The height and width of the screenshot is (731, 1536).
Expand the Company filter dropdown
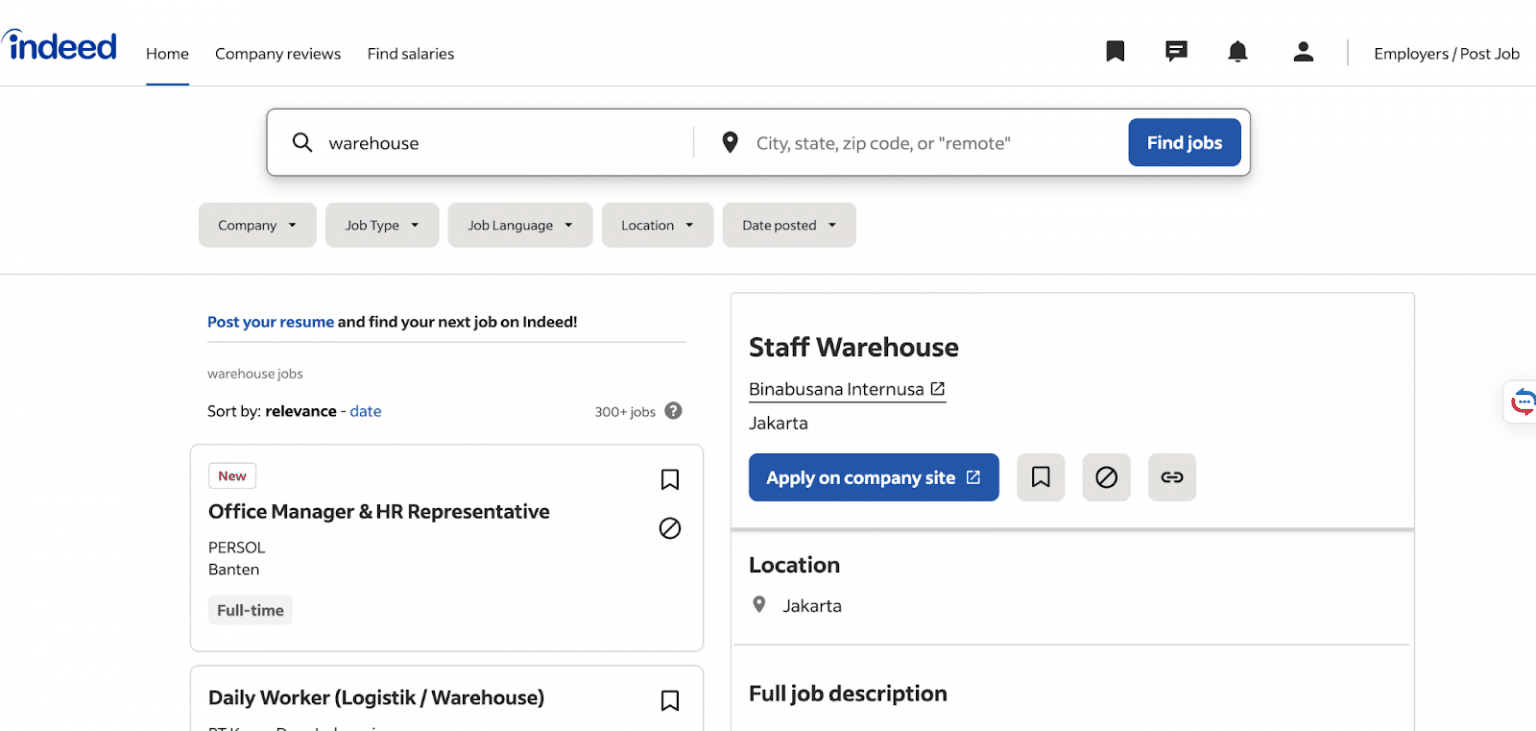[257, 226]
